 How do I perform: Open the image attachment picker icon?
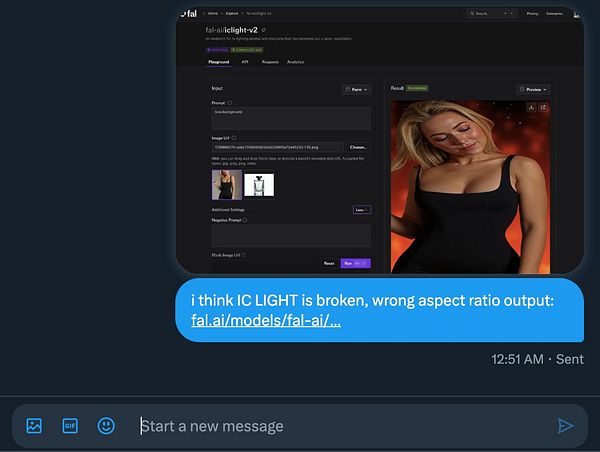click(x=34, y=426)
